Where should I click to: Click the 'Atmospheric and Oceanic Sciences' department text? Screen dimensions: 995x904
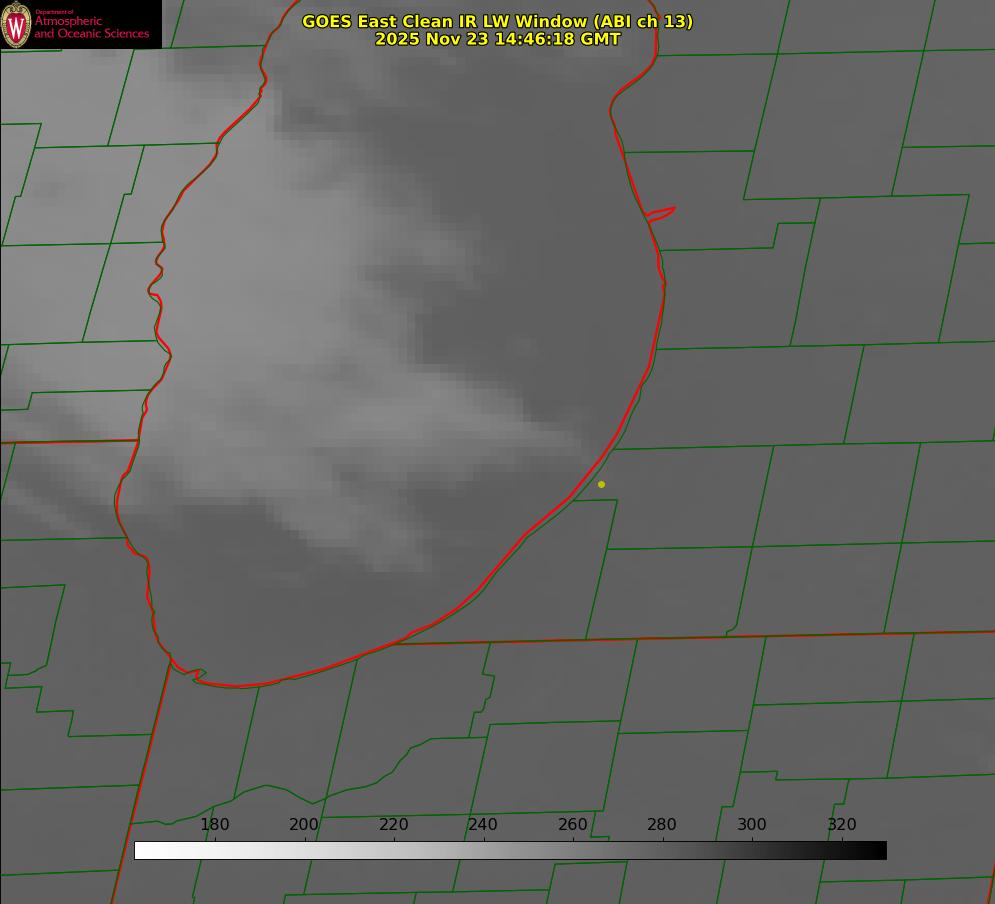(91, 27)
